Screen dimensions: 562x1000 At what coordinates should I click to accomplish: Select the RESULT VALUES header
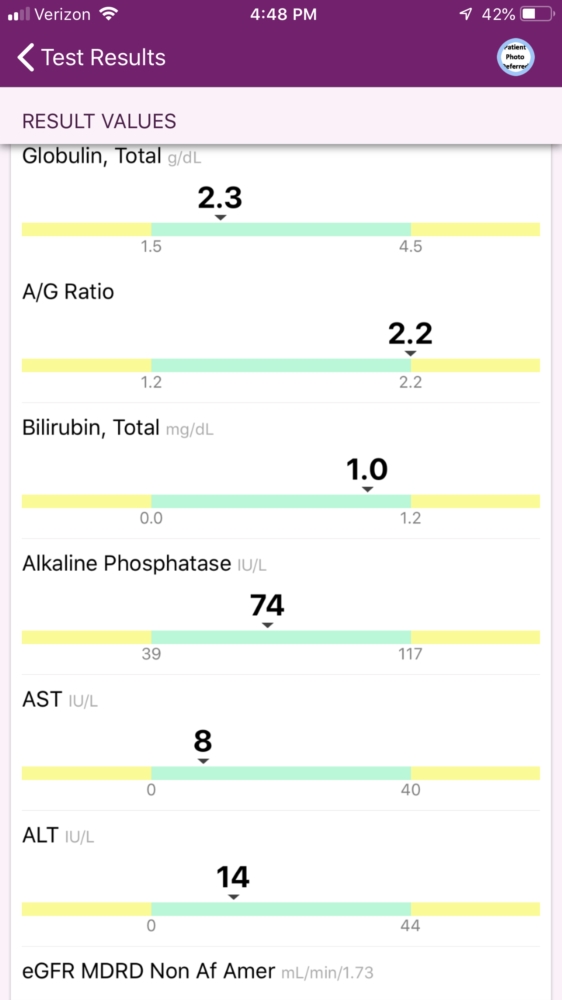99,121
